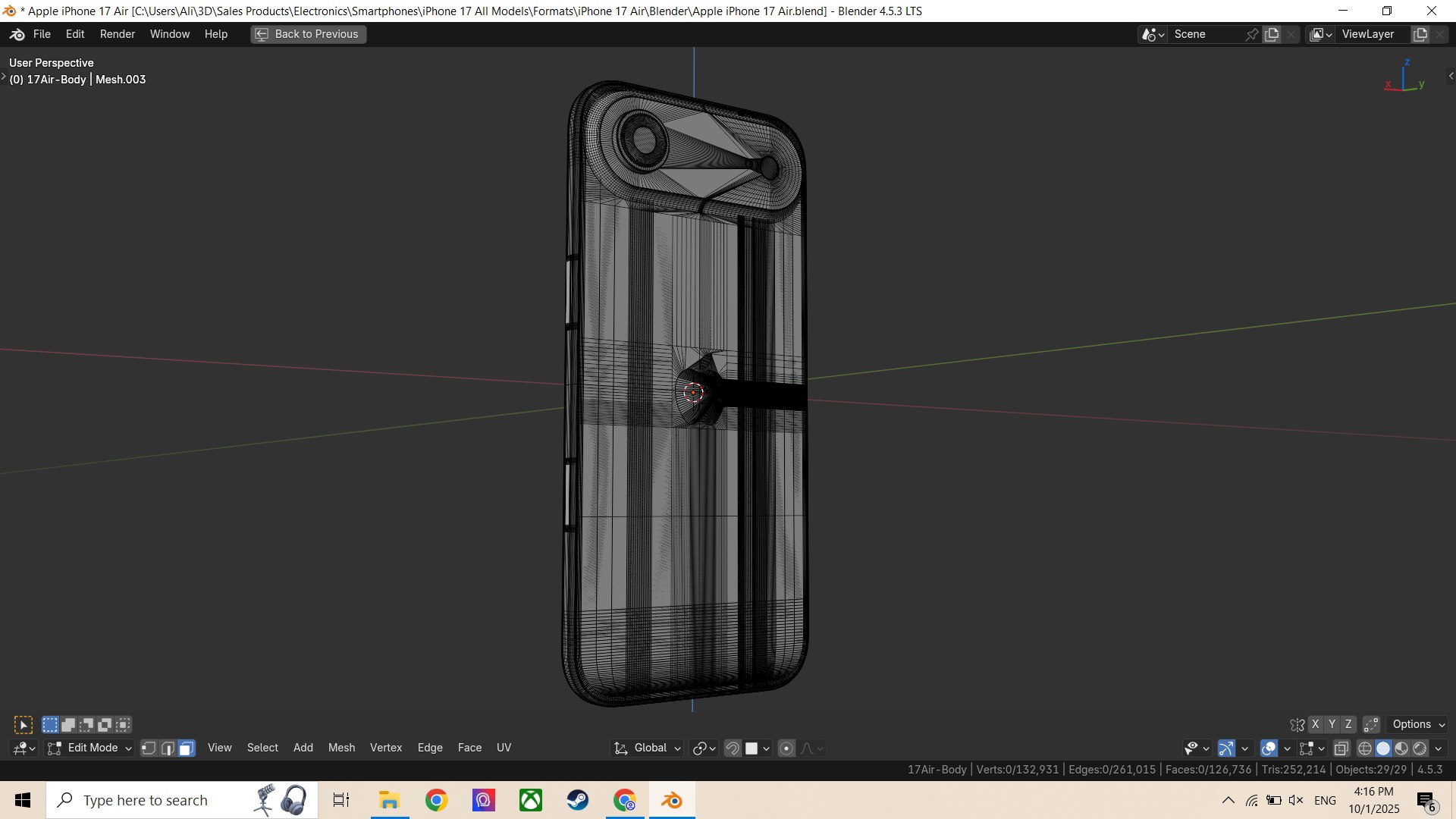Open the Edit menu in top bar
This screenshot has height=819, width=1456.
75,34
